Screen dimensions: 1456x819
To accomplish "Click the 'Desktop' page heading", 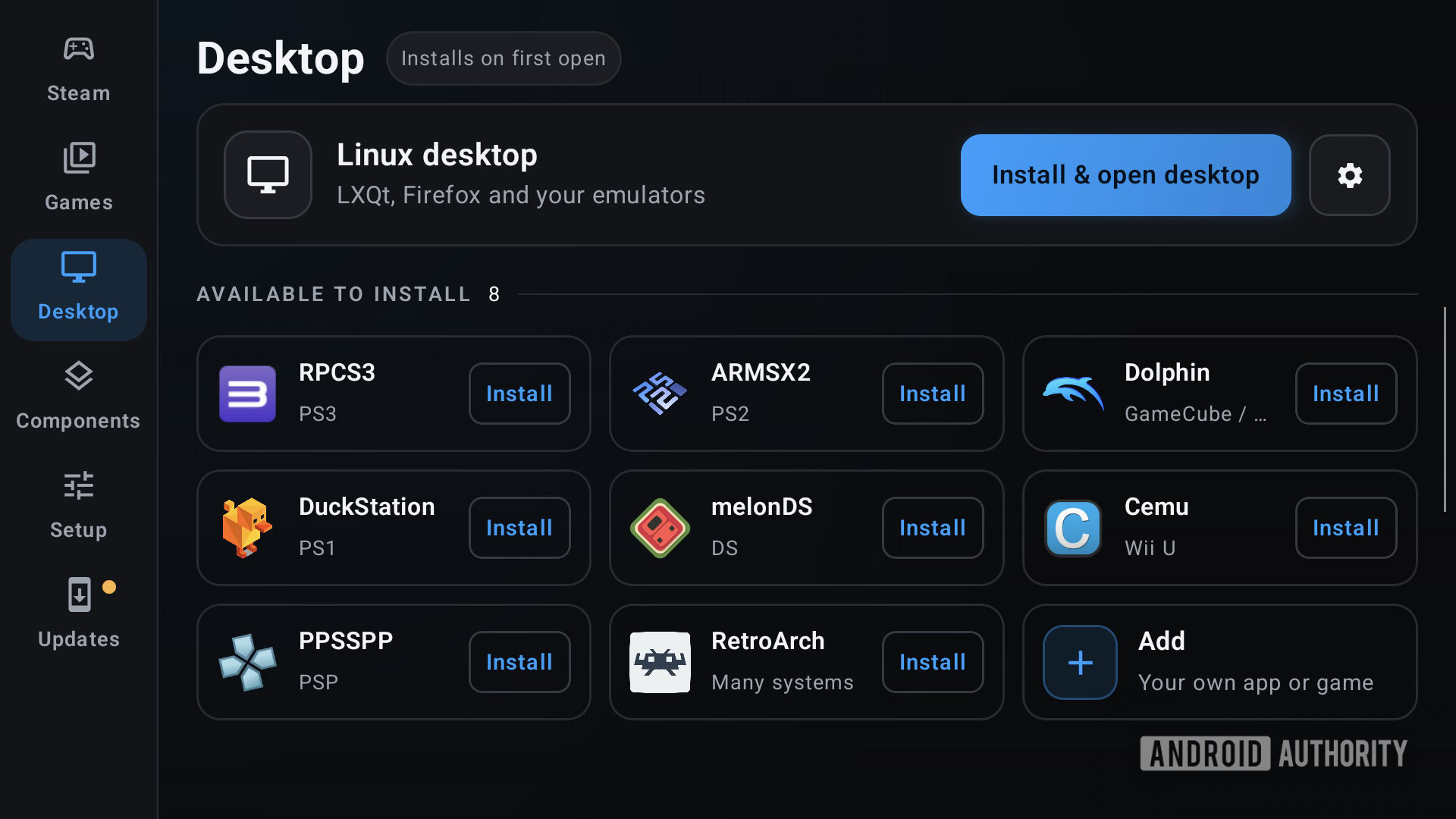I will tap(281, 58).
